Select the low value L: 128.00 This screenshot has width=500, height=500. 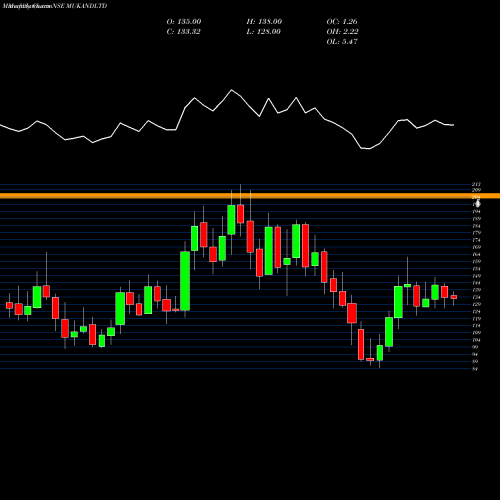click(x=263, y=32)
